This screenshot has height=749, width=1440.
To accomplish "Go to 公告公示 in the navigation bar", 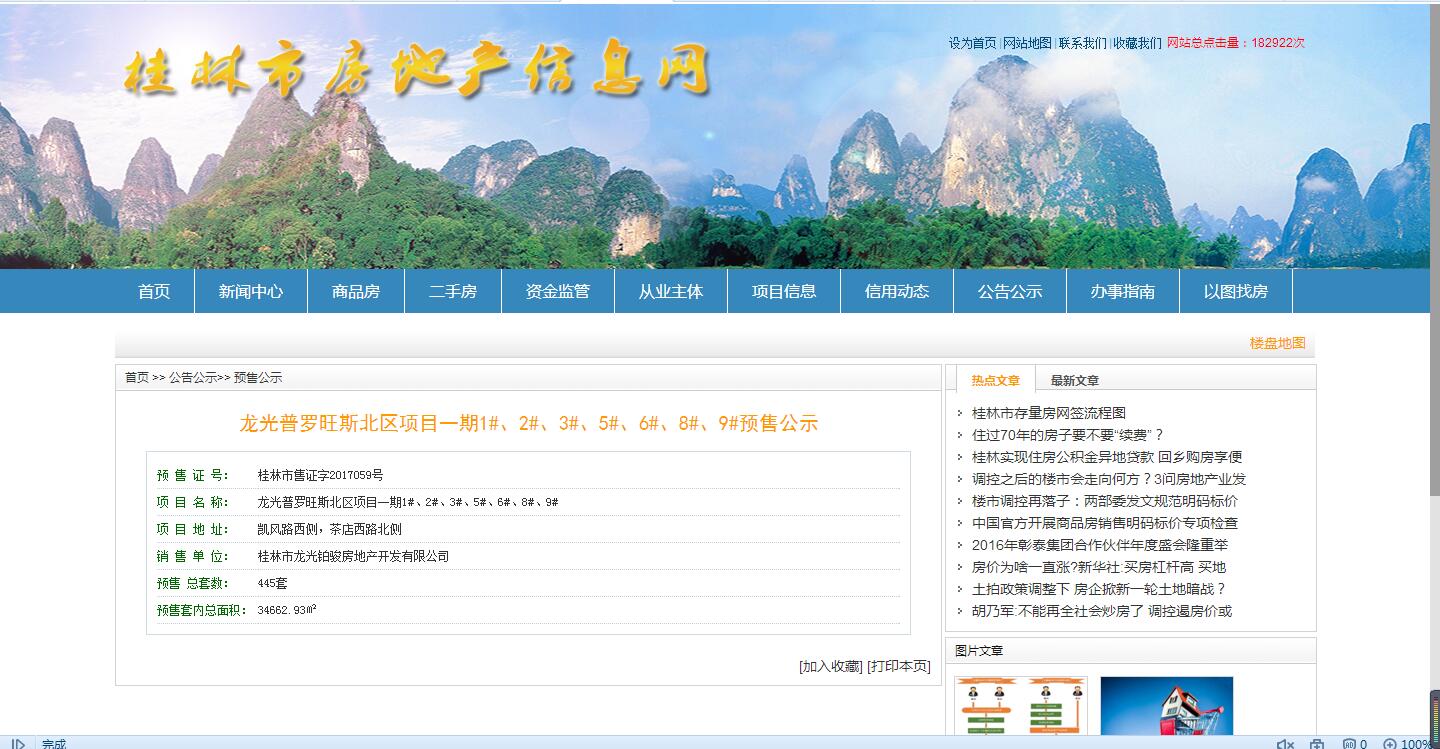I will 1010,291.
